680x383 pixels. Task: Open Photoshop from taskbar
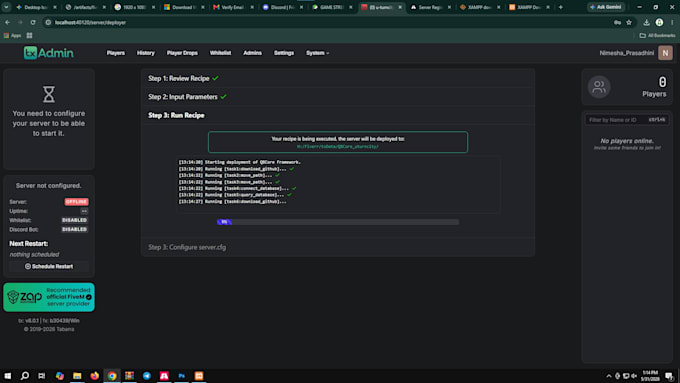181,376
